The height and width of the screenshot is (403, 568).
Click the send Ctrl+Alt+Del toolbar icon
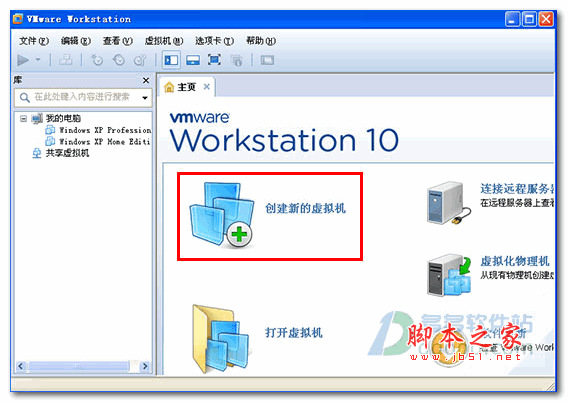(x=66, y=60)
